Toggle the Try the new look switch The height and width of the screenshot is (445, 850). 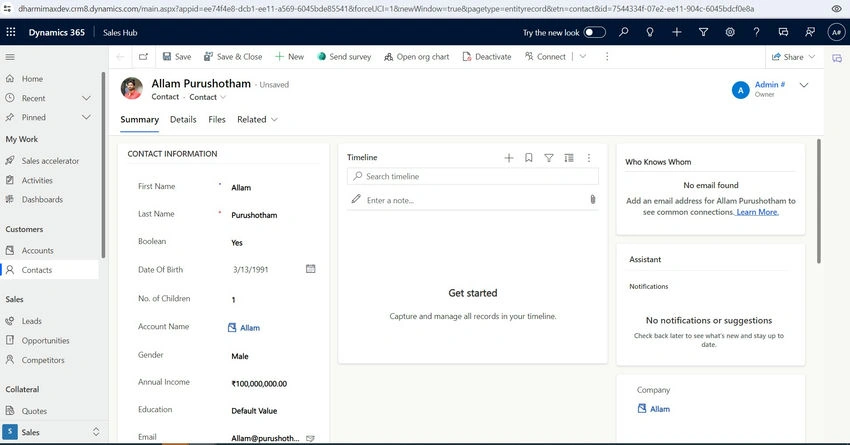594,33
